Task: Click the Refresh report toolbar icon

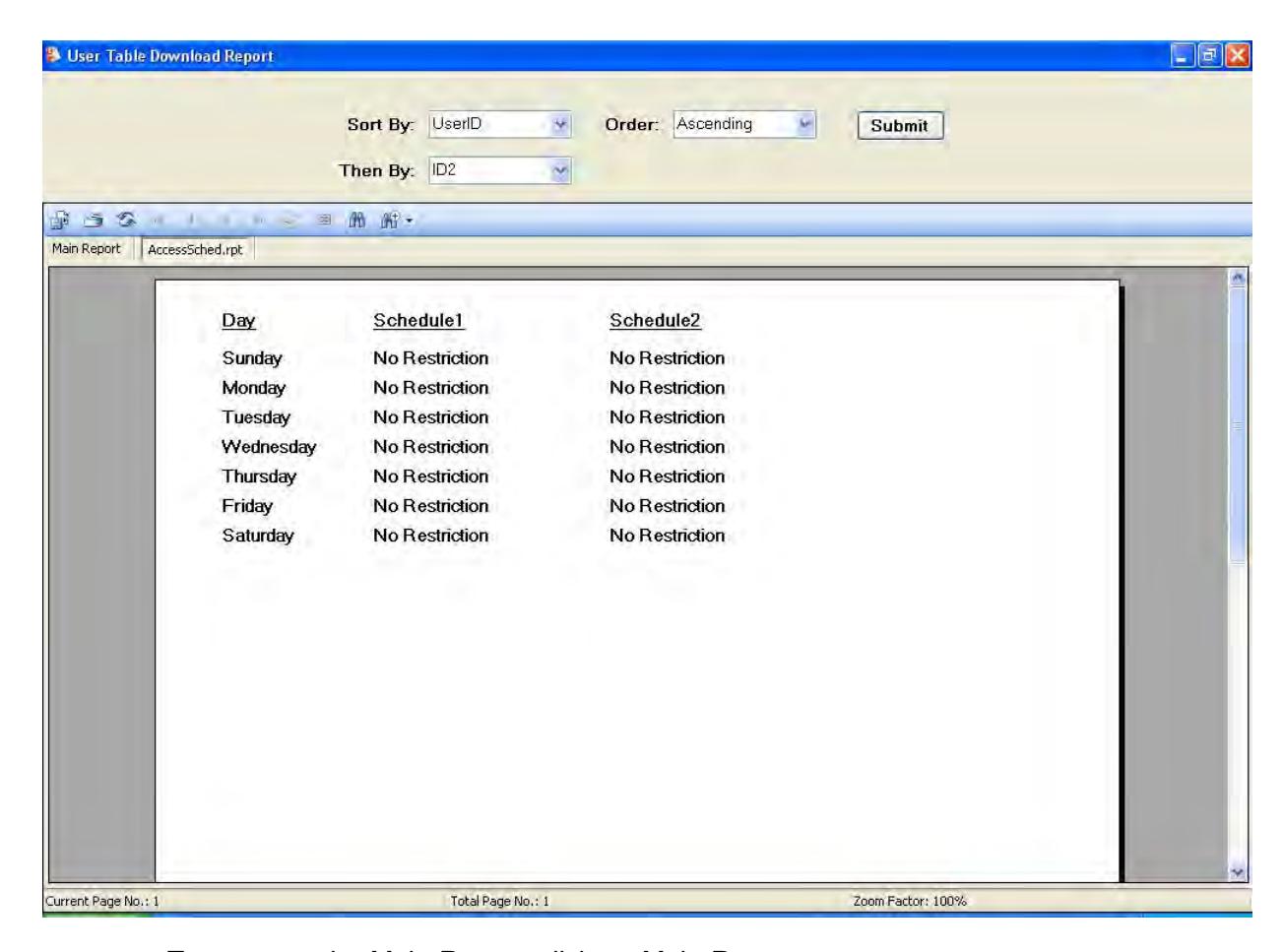Action: point(126,220)
